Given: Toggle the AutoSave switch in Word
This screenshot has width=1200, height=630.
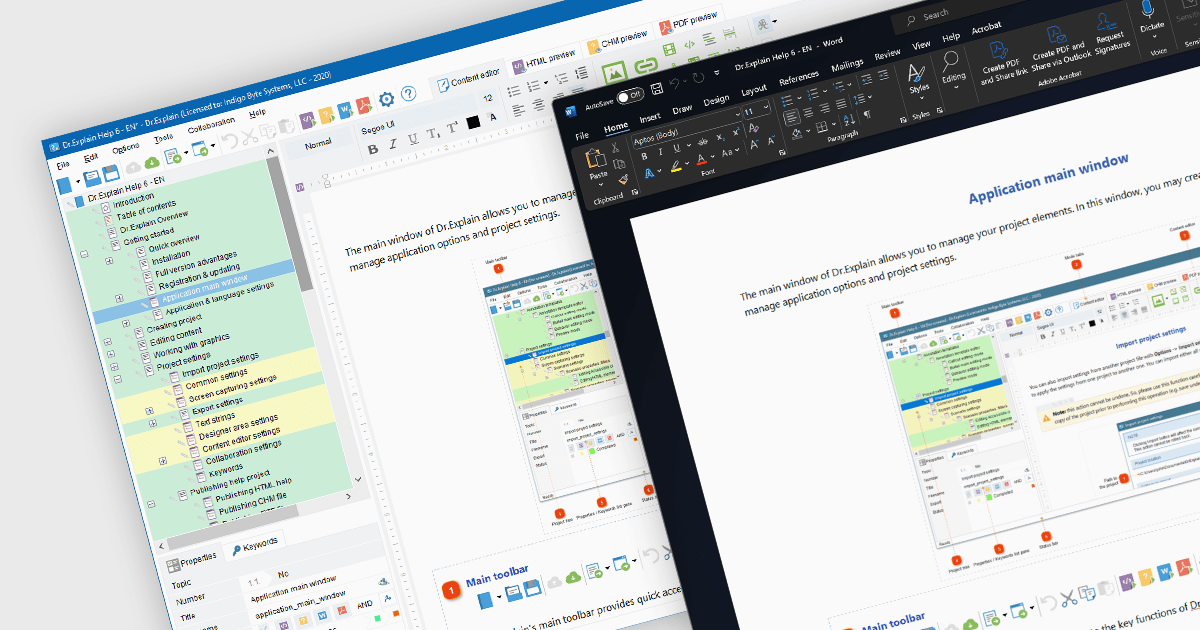Looking at the screenshot, I should click(x=630, y=94).
